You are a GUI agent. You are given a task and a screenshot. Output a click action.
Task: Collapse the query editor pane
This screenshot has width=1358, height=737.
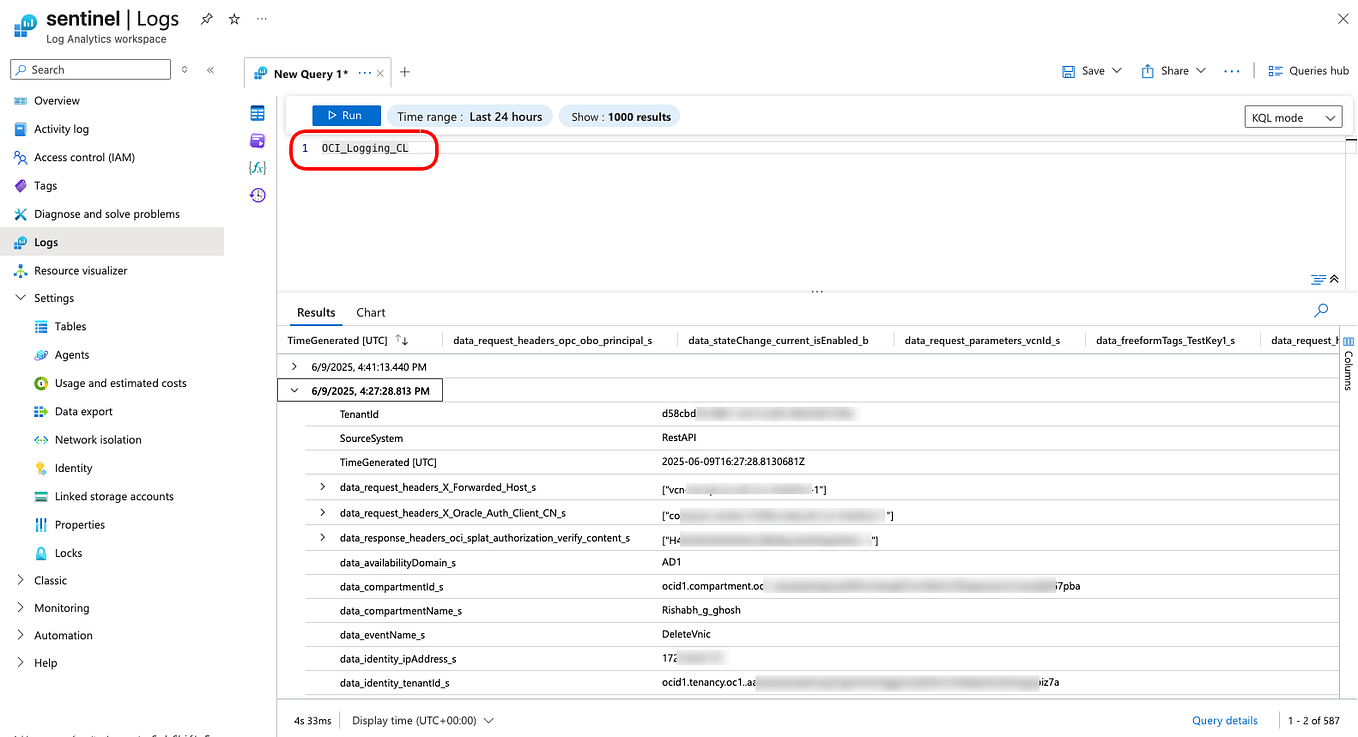[x=1331, y=279]
